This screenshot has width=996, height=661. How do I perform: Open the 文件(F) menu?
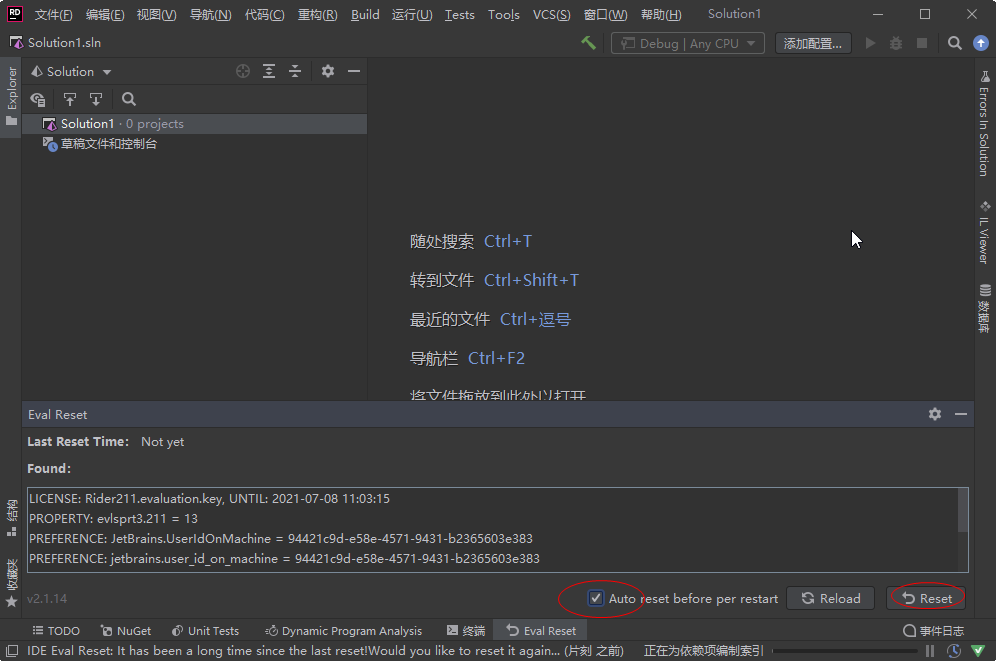(53, 15)
